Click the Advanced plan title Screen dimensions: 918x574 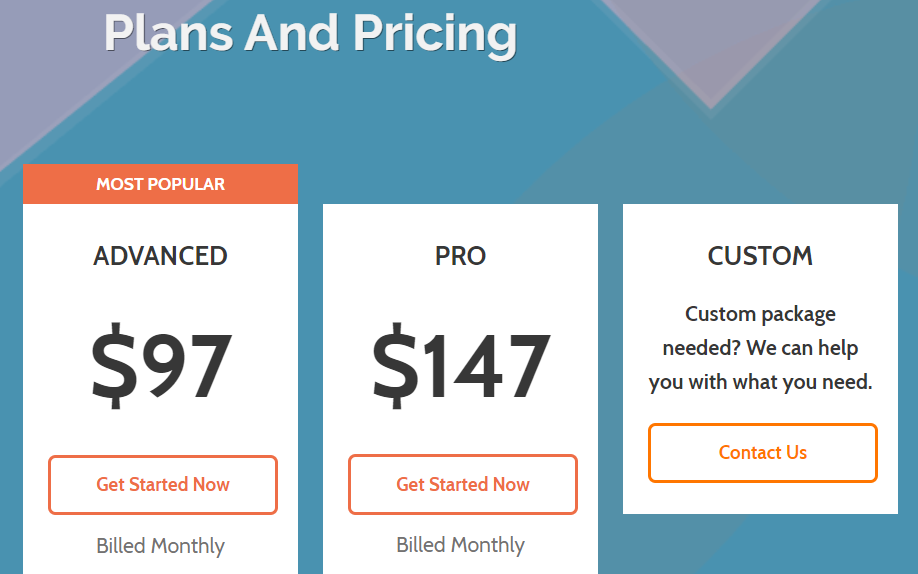tap(160, 256)
